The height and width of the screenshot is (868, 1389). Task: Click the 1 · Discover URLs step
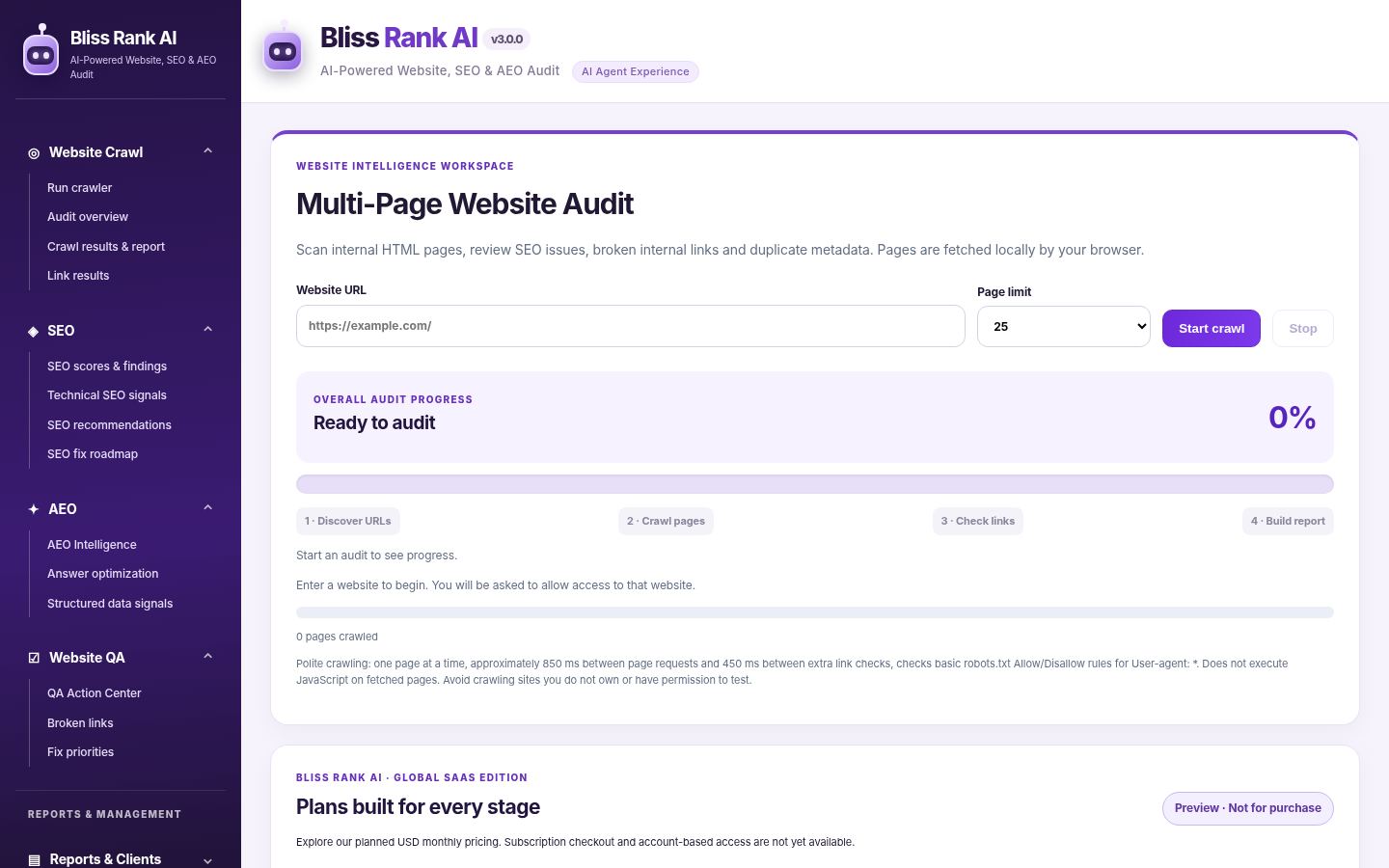click(348, 521)
